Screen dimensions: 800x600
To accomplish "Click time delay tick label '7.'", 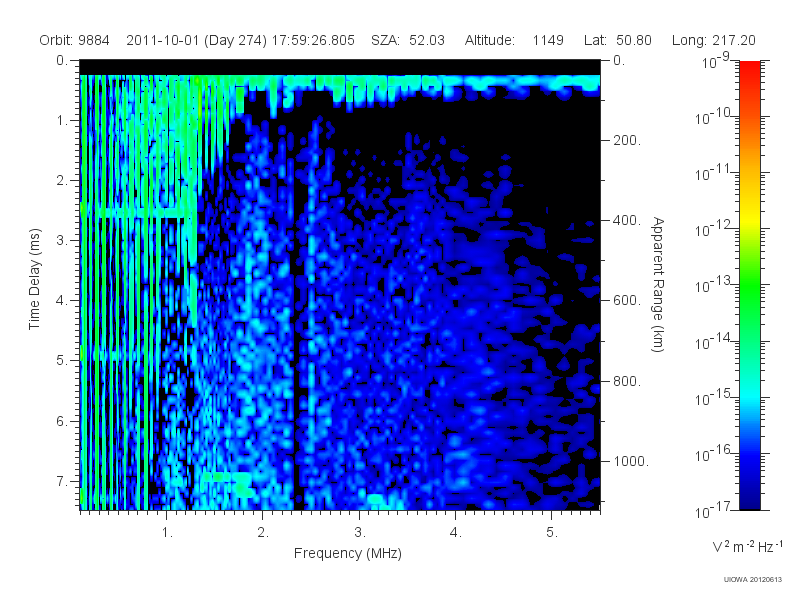I will 61,481.
